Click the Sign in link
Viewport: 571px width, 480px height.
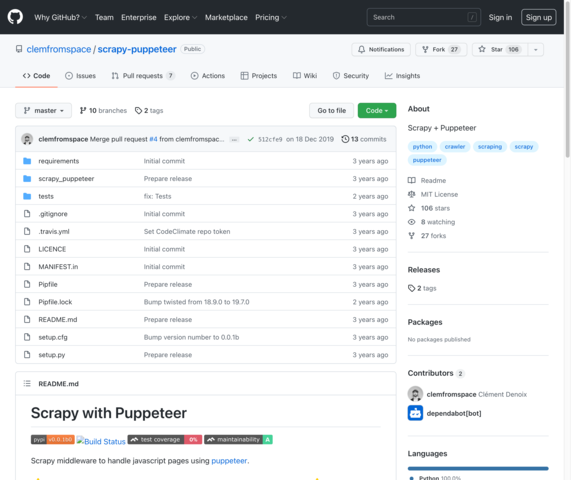(500, 17)
